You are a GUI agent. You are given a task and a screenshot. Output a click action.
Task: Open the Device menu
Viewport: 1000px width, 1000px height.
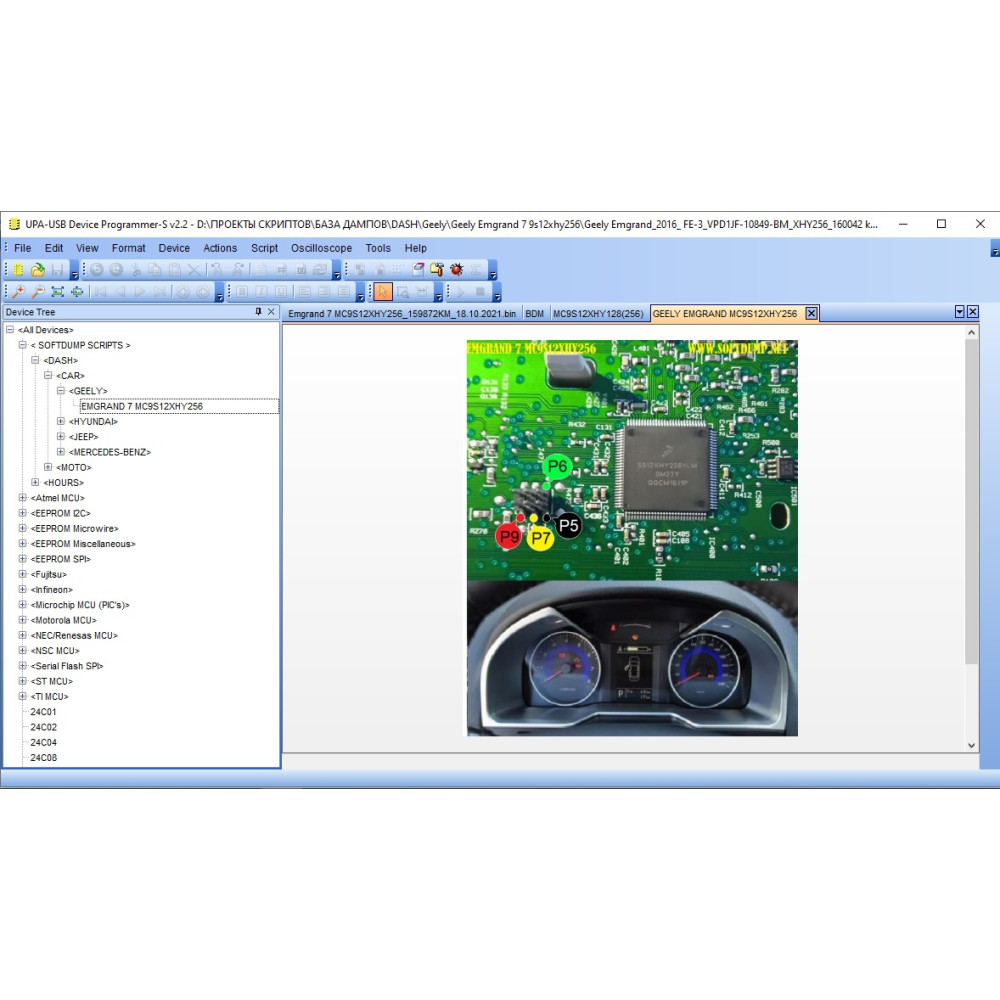pos(174,248)
